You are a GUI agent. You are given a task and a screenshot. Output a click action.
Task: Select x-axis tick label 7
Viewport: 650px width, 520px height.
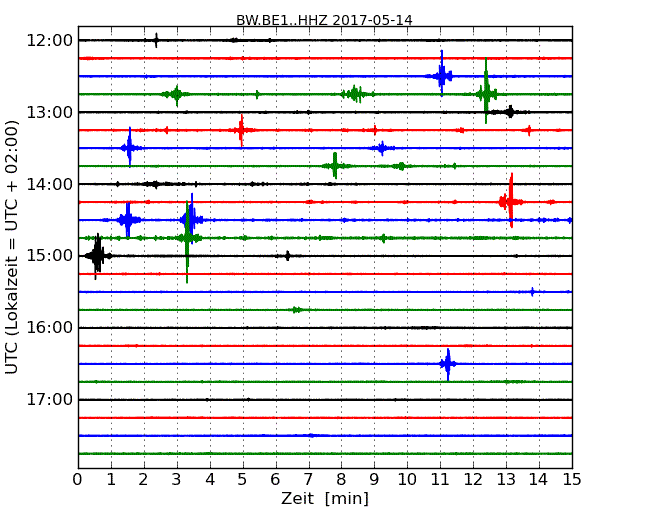tap(308, 480)
